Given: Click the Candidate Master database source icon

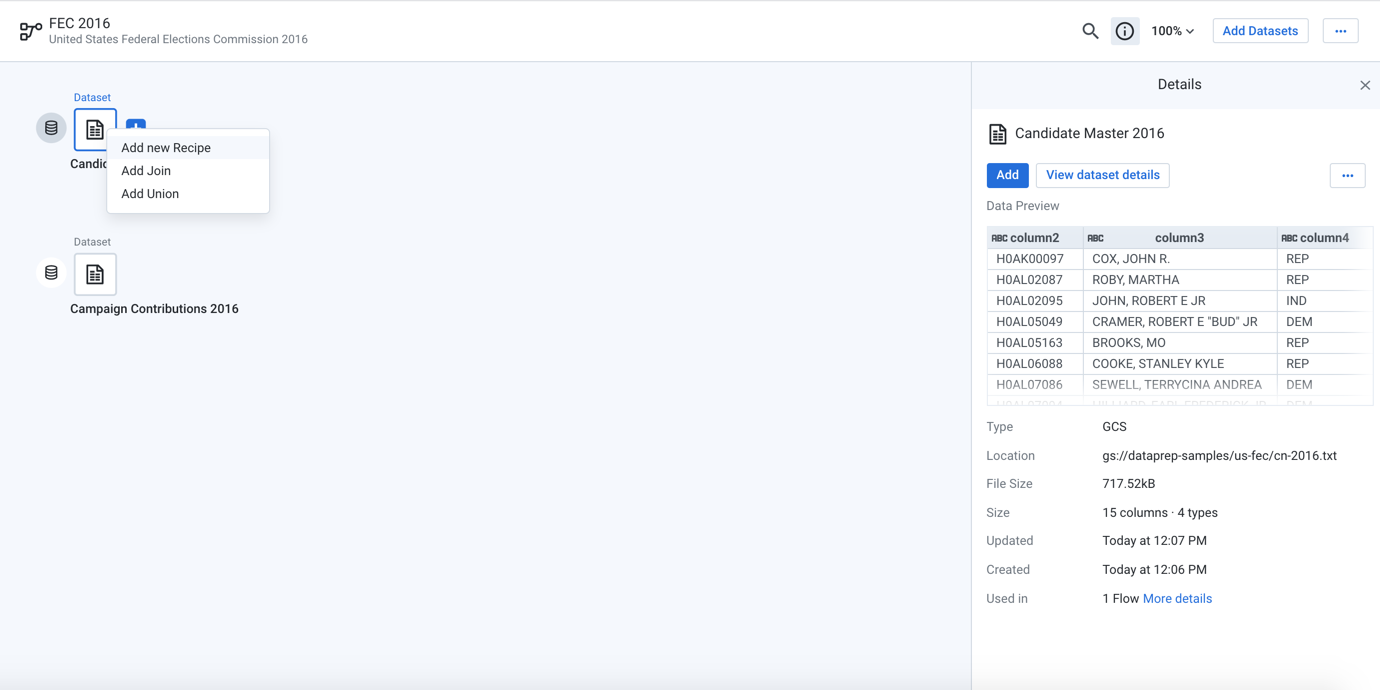Looking at the screenshot, I should point(51,128).
